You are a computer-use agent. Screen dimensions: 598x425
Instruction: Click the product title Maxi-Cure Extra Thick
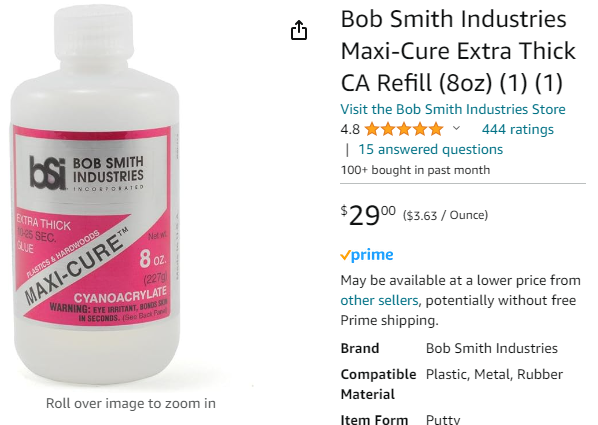coord(458,51)
